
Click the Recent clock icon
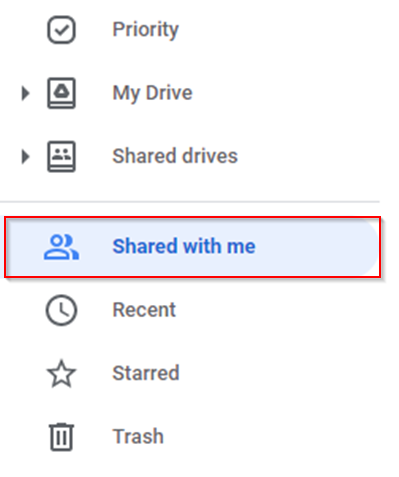tap(61, 310)
